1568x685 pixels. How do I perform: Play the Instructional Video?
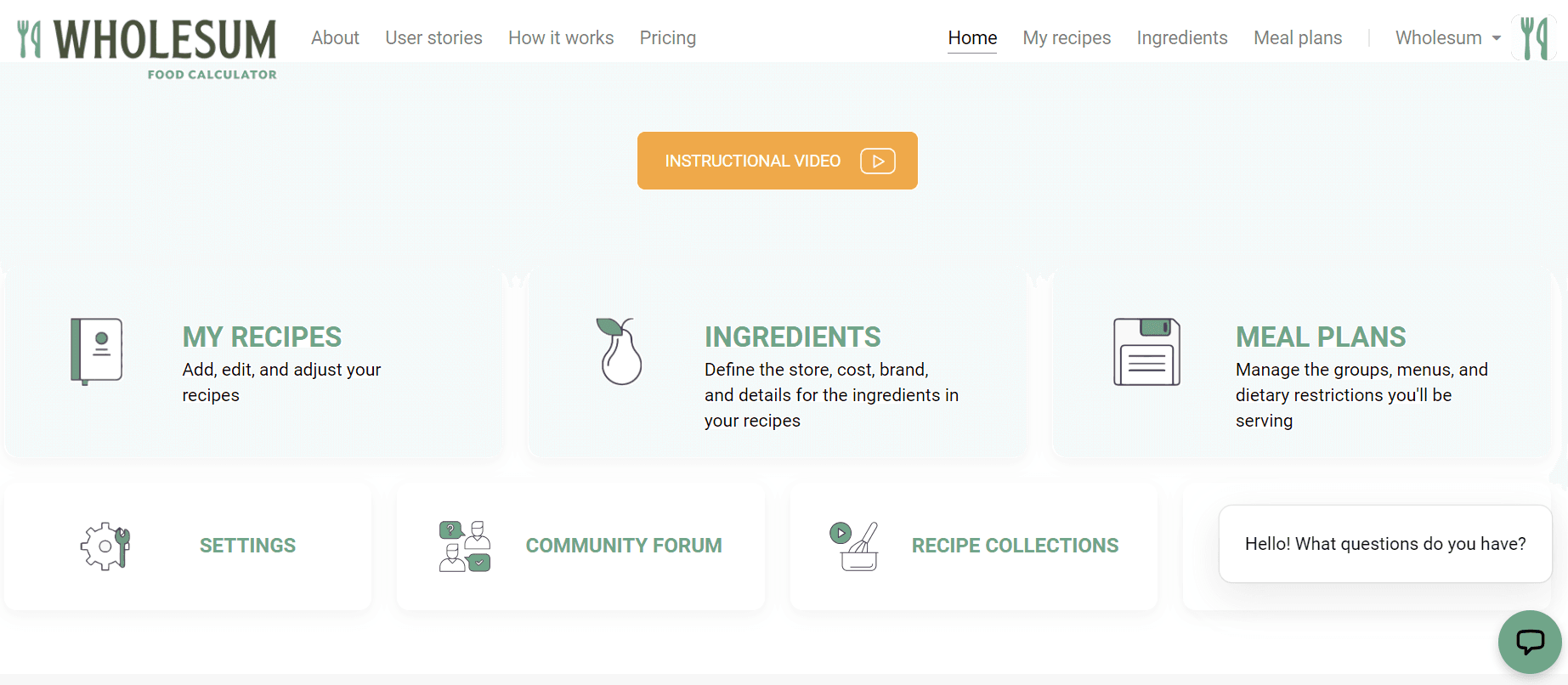tap(777, 161)
